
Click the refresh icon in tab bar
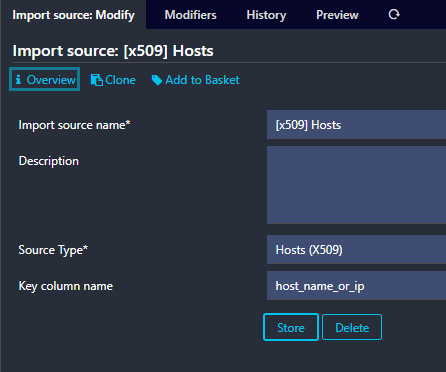[394, 14]
